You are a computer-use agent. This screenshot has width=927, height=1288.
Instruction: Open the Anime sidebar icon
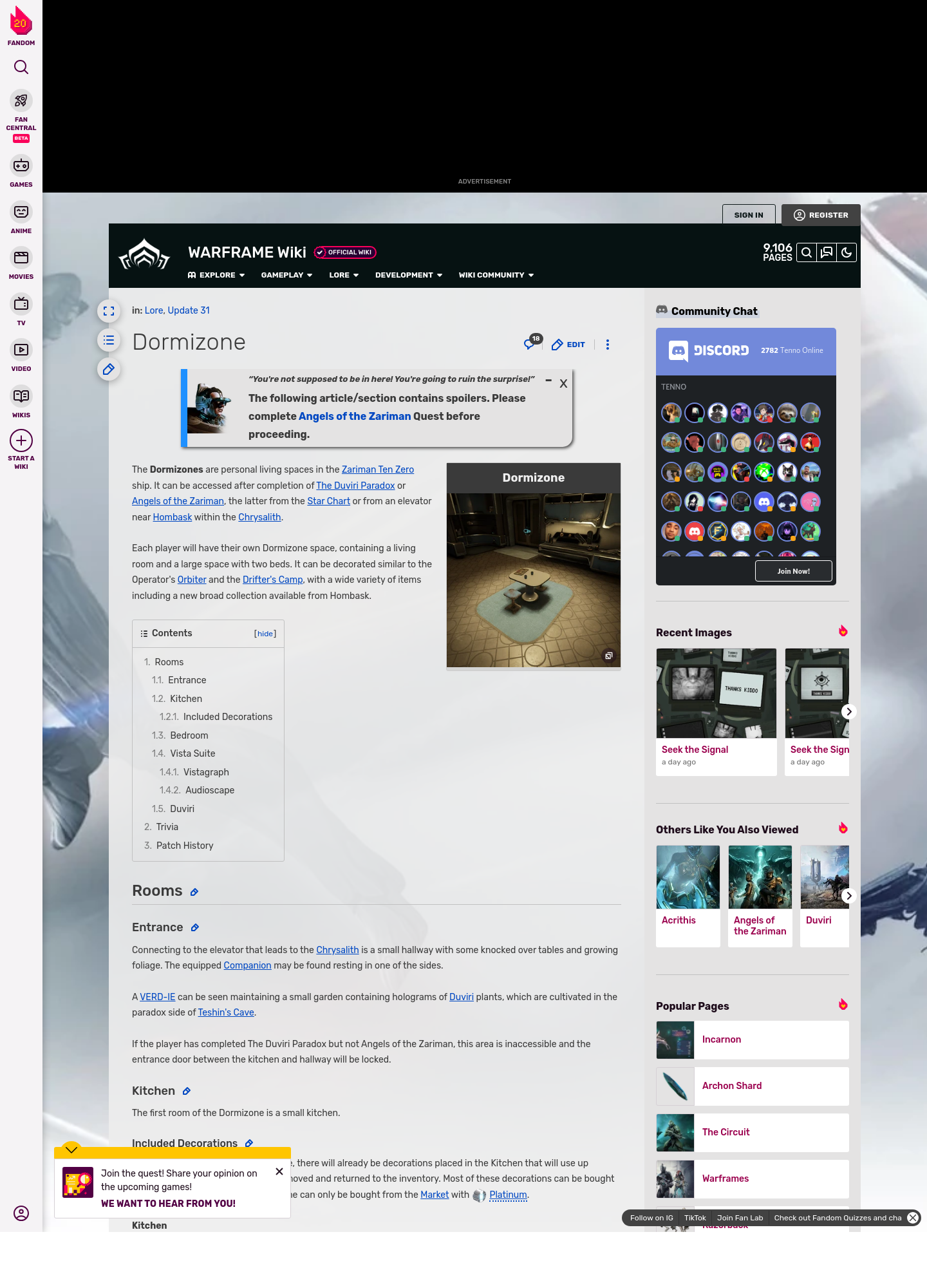(x=21, y=212)
